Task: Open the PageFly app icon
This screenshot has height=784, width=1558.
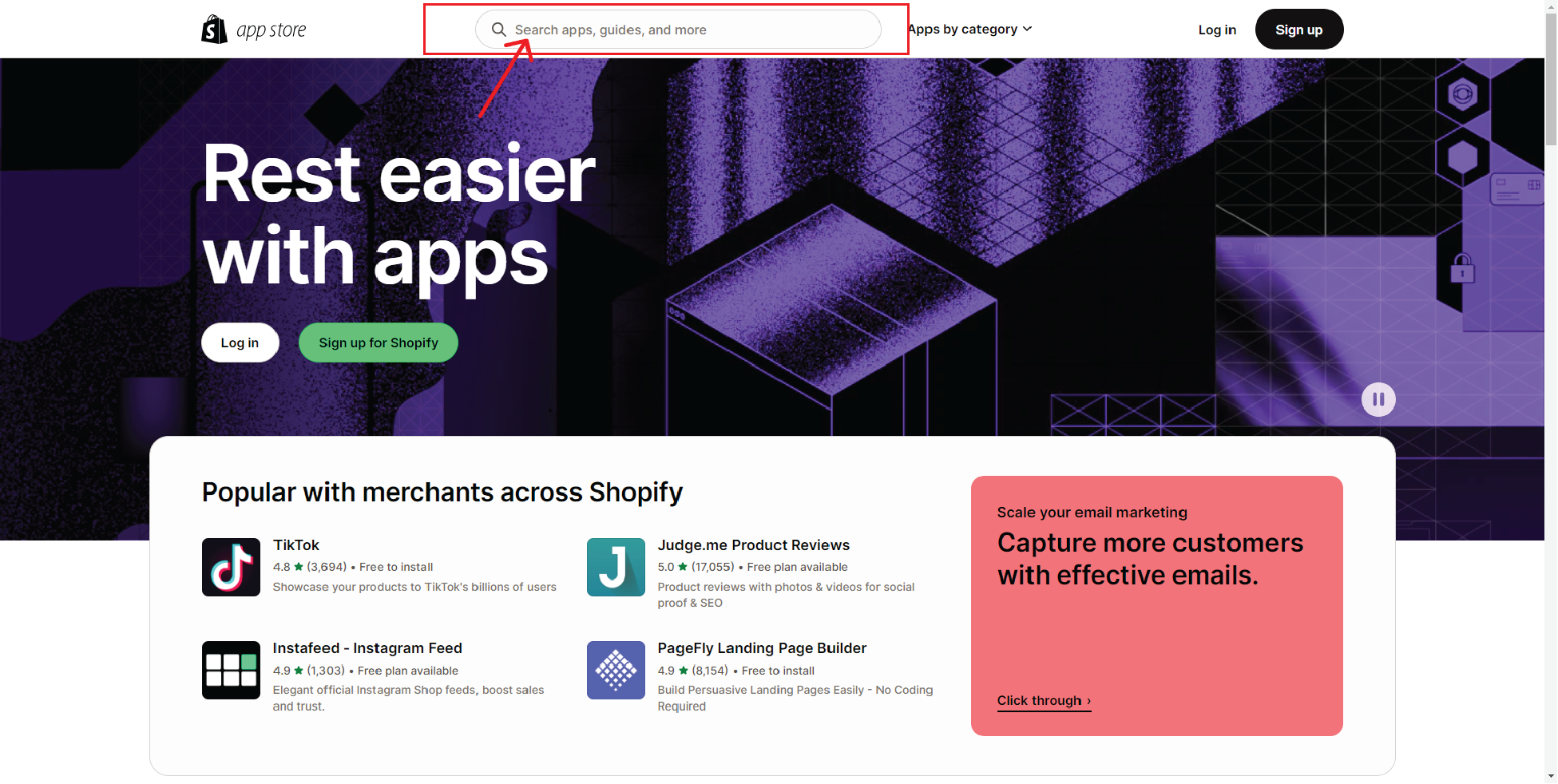Action: pyautogui.click(x=616, y=670)
